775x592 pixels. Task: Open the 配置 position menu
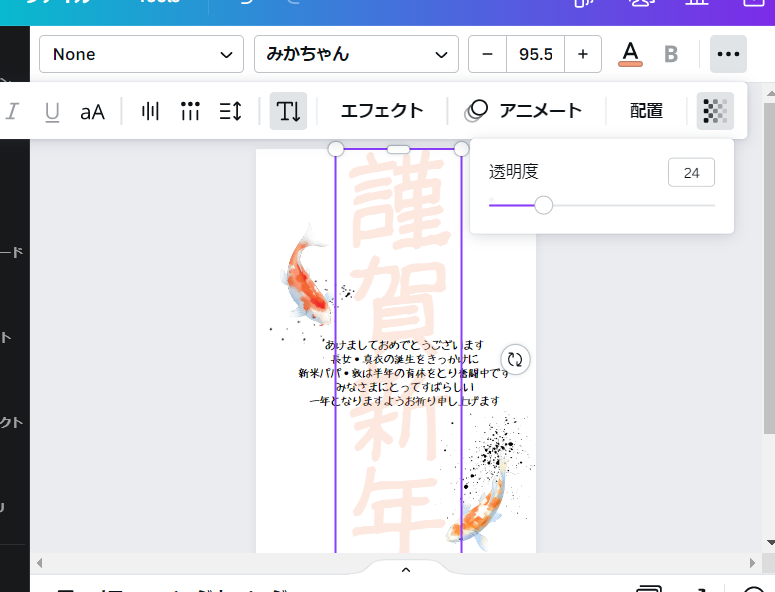click(646, 111)
